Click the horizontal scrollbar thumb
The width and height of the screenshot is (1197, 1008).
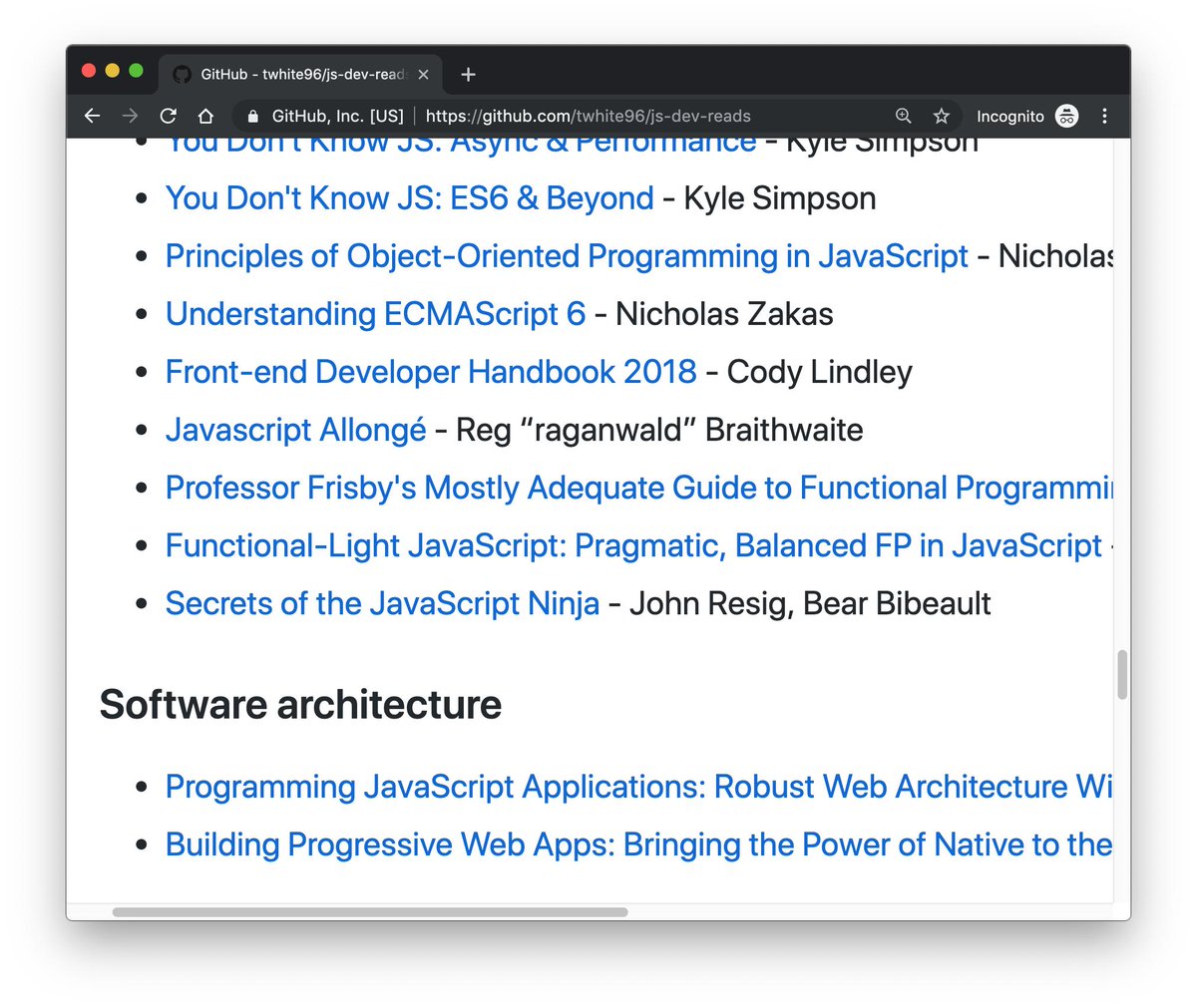370,912
